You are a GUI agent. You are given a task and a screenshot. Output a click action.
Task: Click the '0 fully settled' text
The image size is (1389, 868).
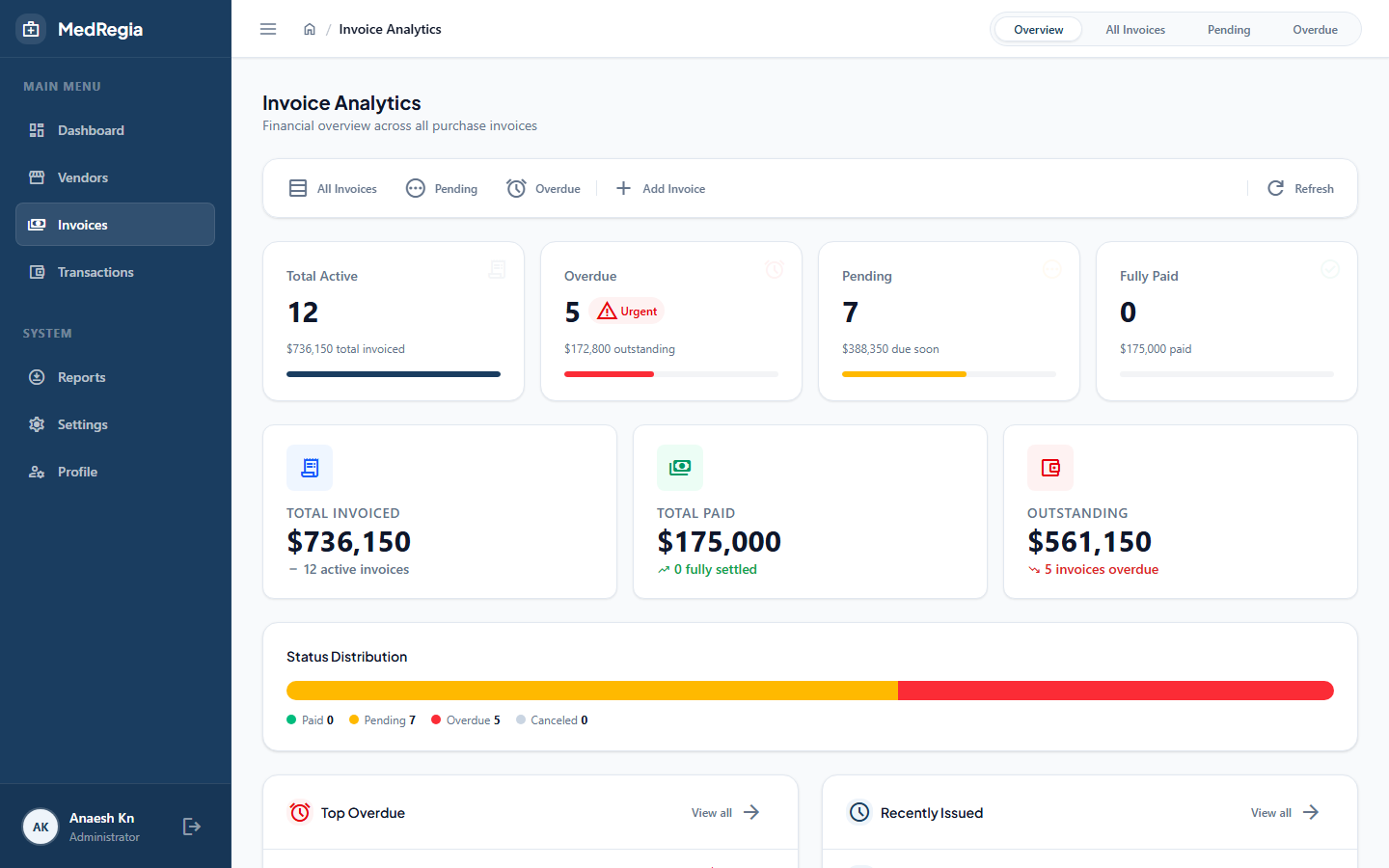tap(716, 570)
